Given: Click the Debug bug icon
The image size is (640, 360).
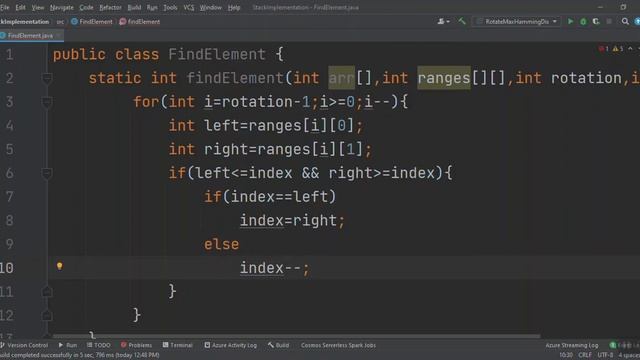Looking at the screenshot, I should pos(583,21).
